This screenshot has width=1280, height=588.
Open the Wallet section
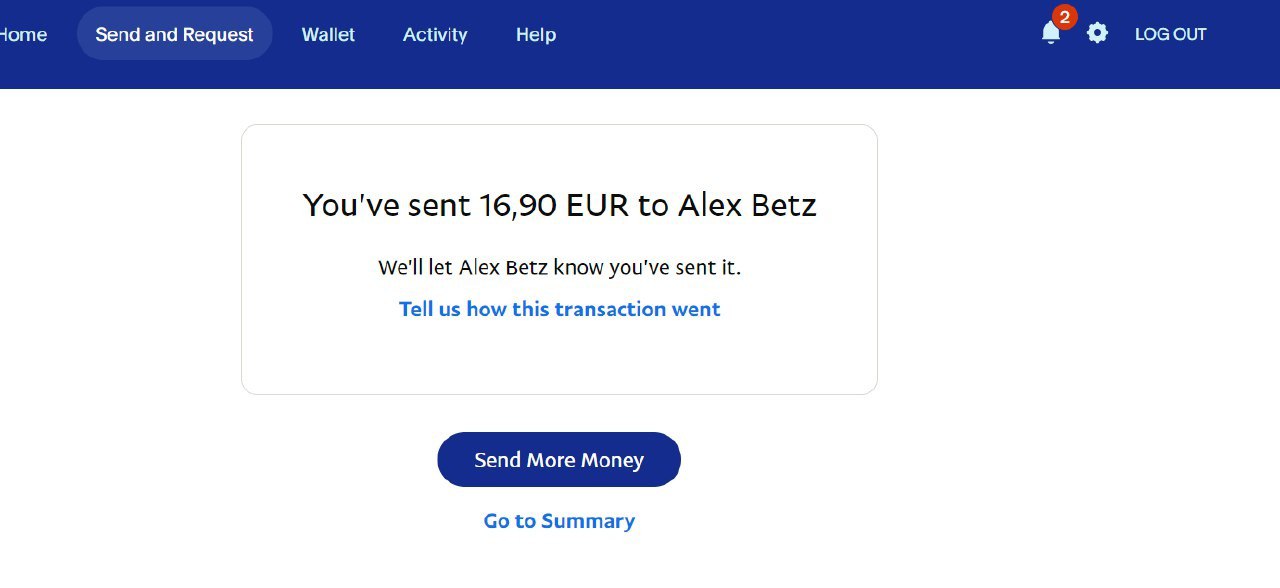(328, 34)
